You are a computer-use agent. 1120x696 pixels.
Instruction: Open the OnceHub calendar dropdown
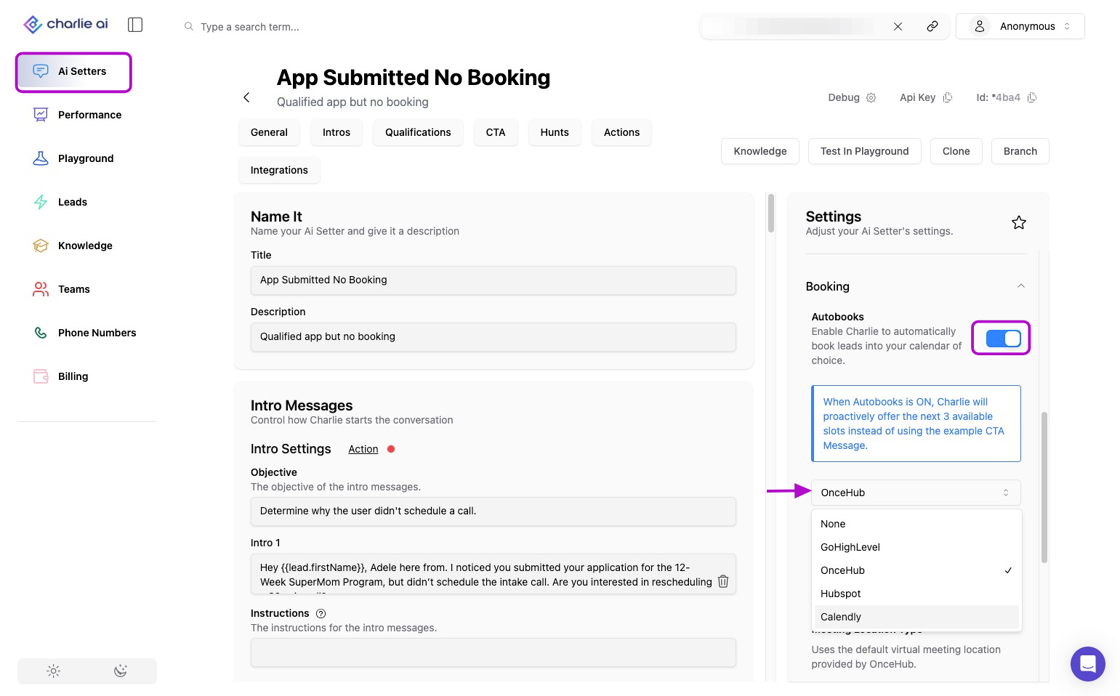916,492
